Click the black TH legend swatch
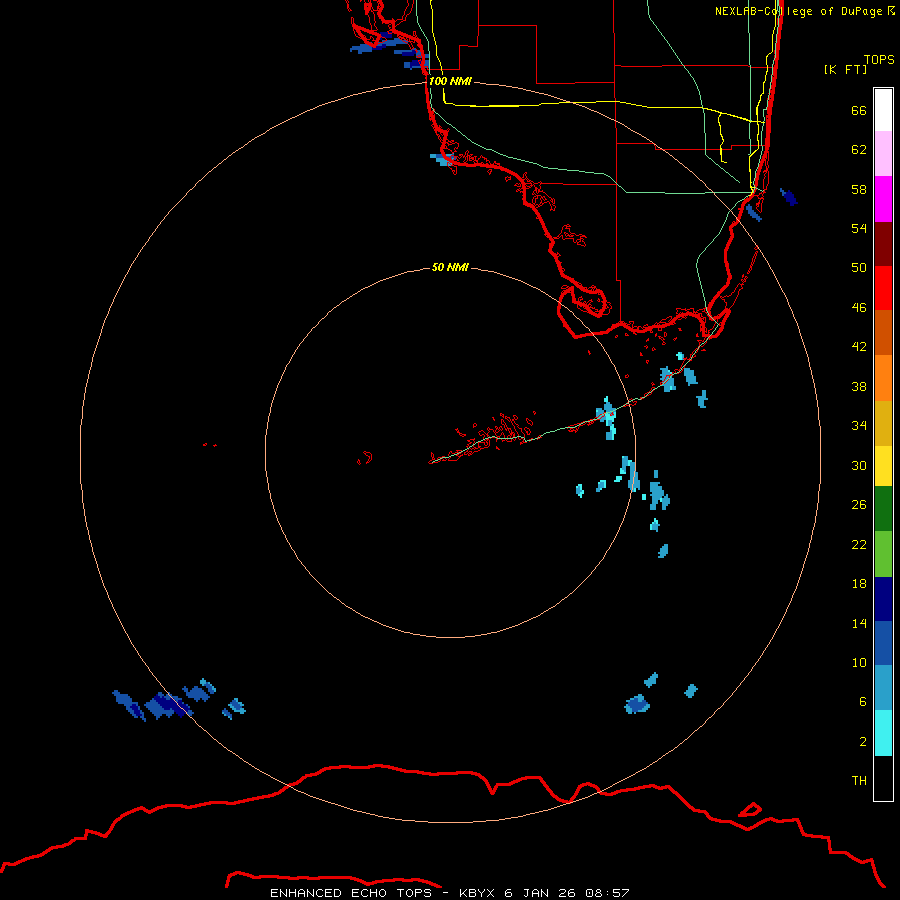 click(883, 778)
